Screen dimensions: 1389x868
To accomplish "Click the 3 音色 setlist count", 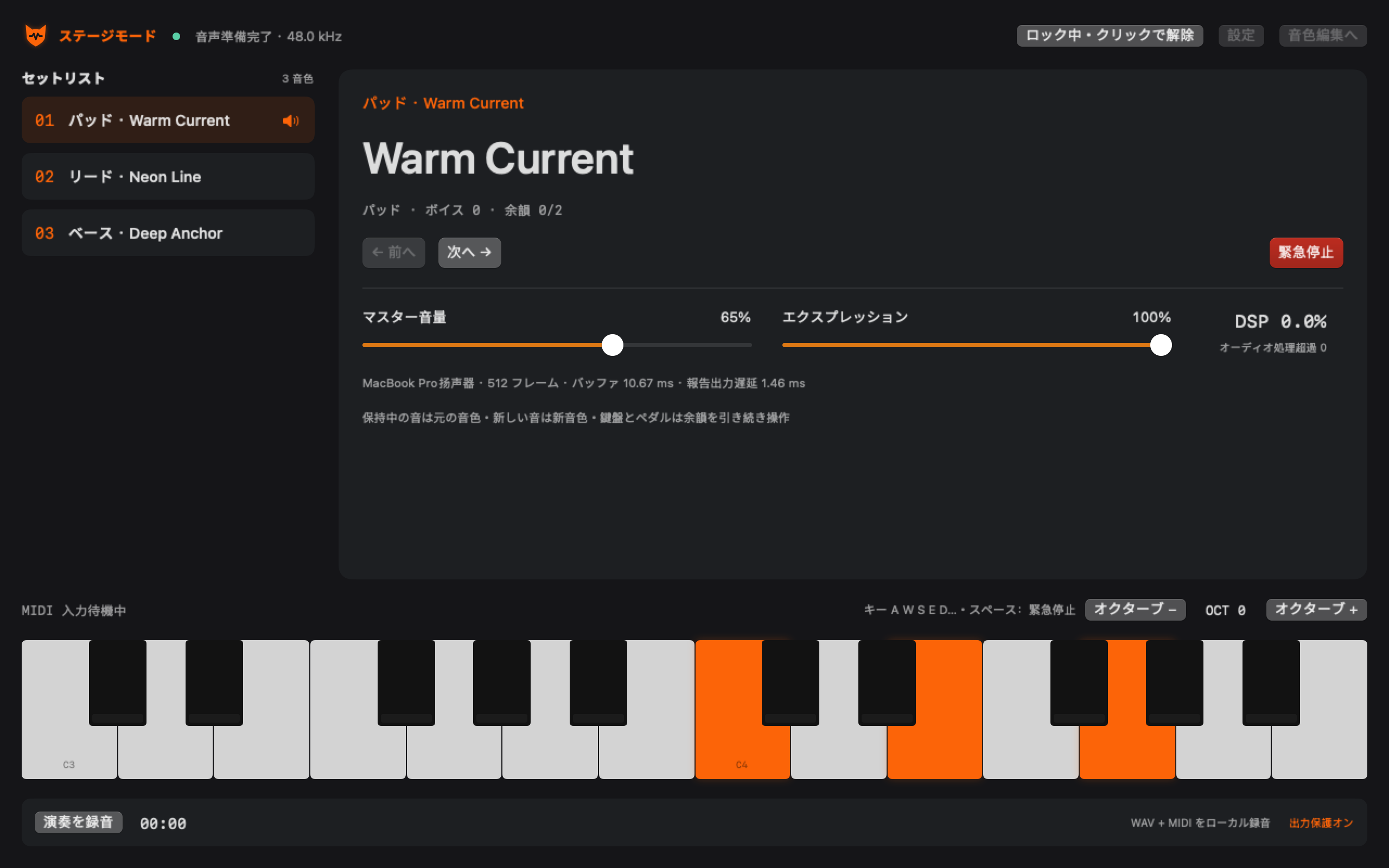I will tap(297, 79).
